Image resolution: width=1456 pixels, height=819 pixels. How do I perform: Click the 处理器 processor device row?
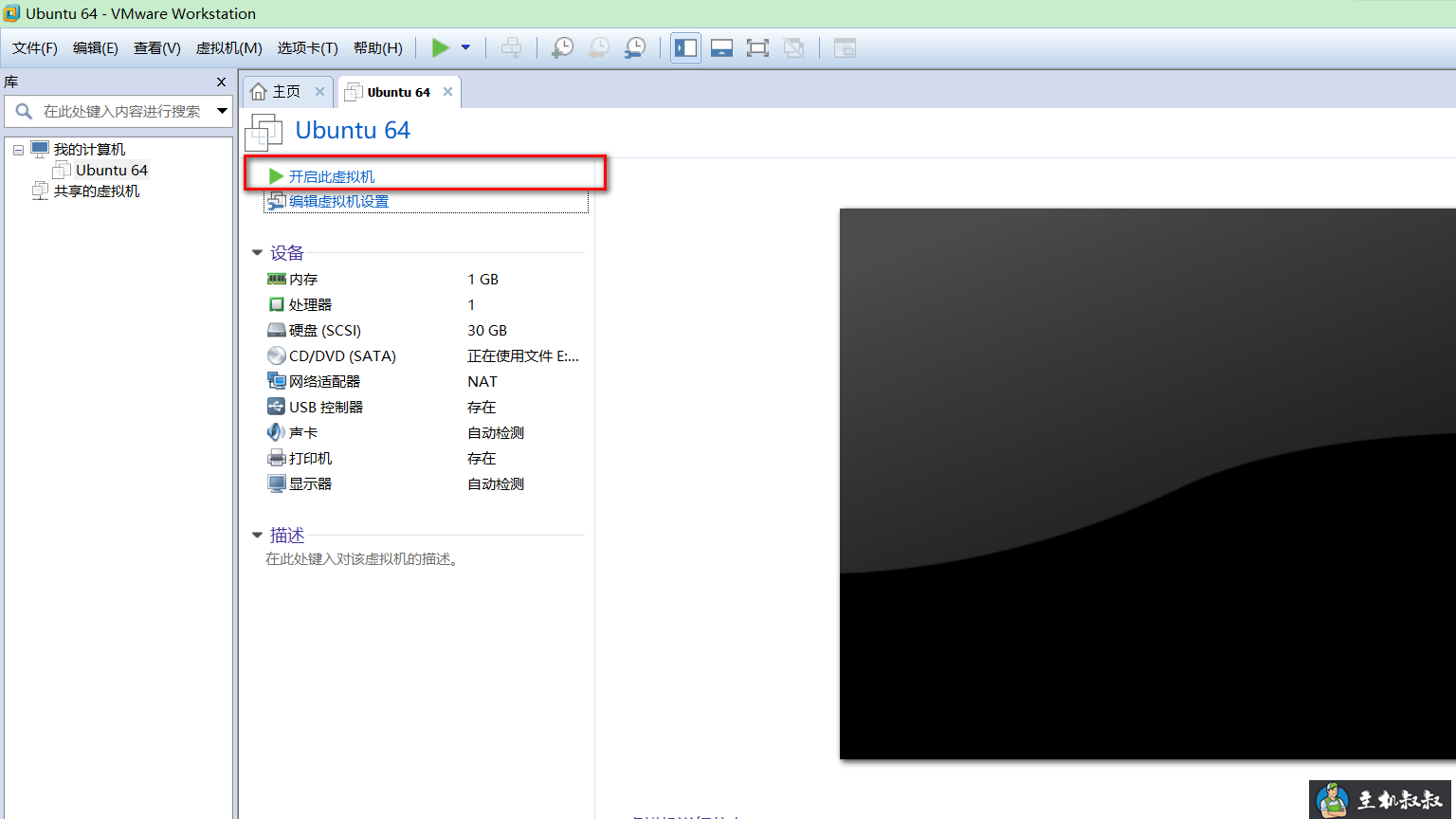425,304
